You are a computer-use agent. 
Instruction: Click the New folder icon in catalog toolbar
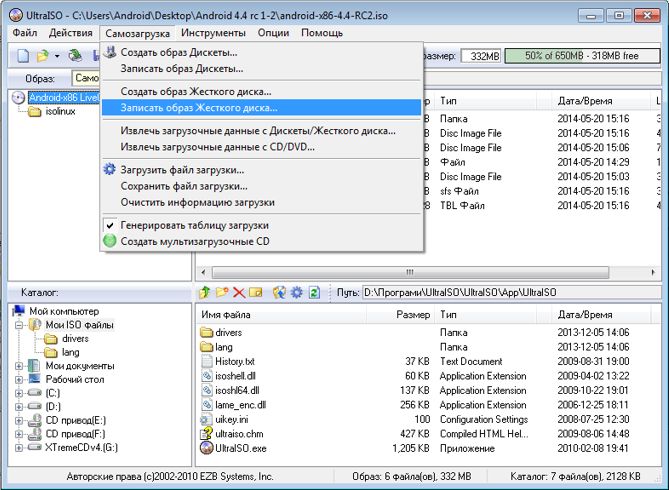(x=222, y=292)
